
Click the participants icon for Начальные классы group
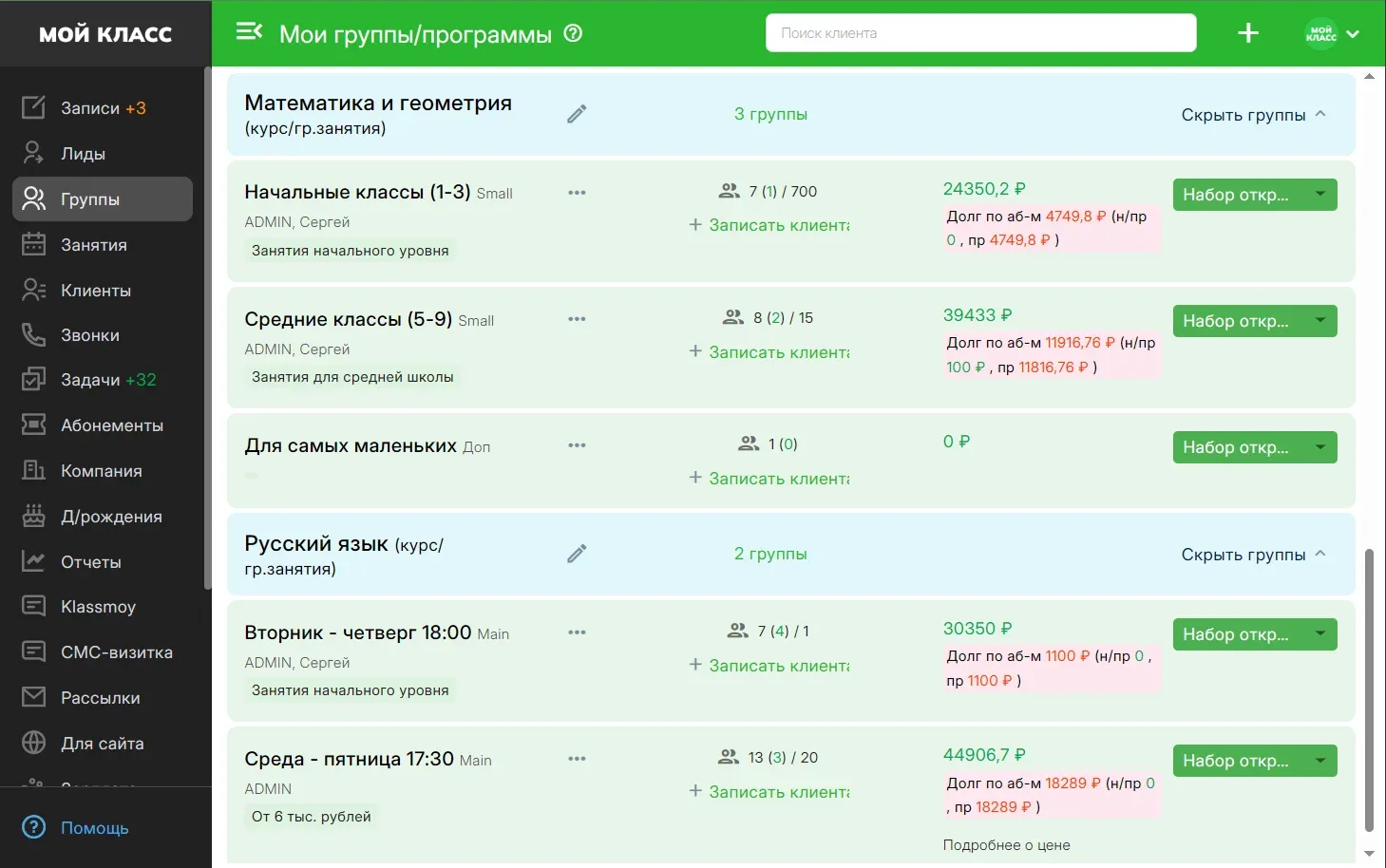pyautogui.click(x=730, y=191)
